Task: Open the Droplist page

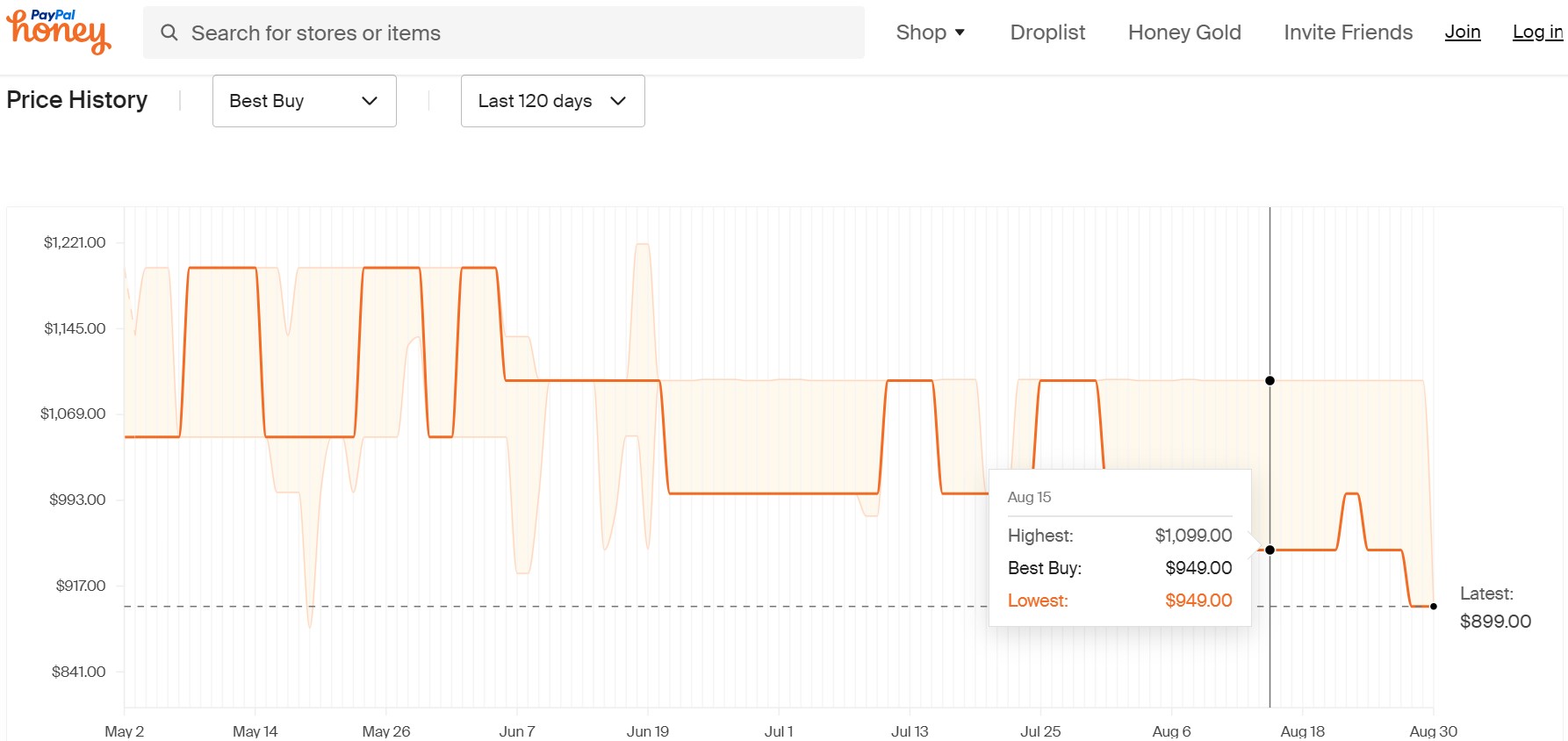Action: coord(1047,32)
